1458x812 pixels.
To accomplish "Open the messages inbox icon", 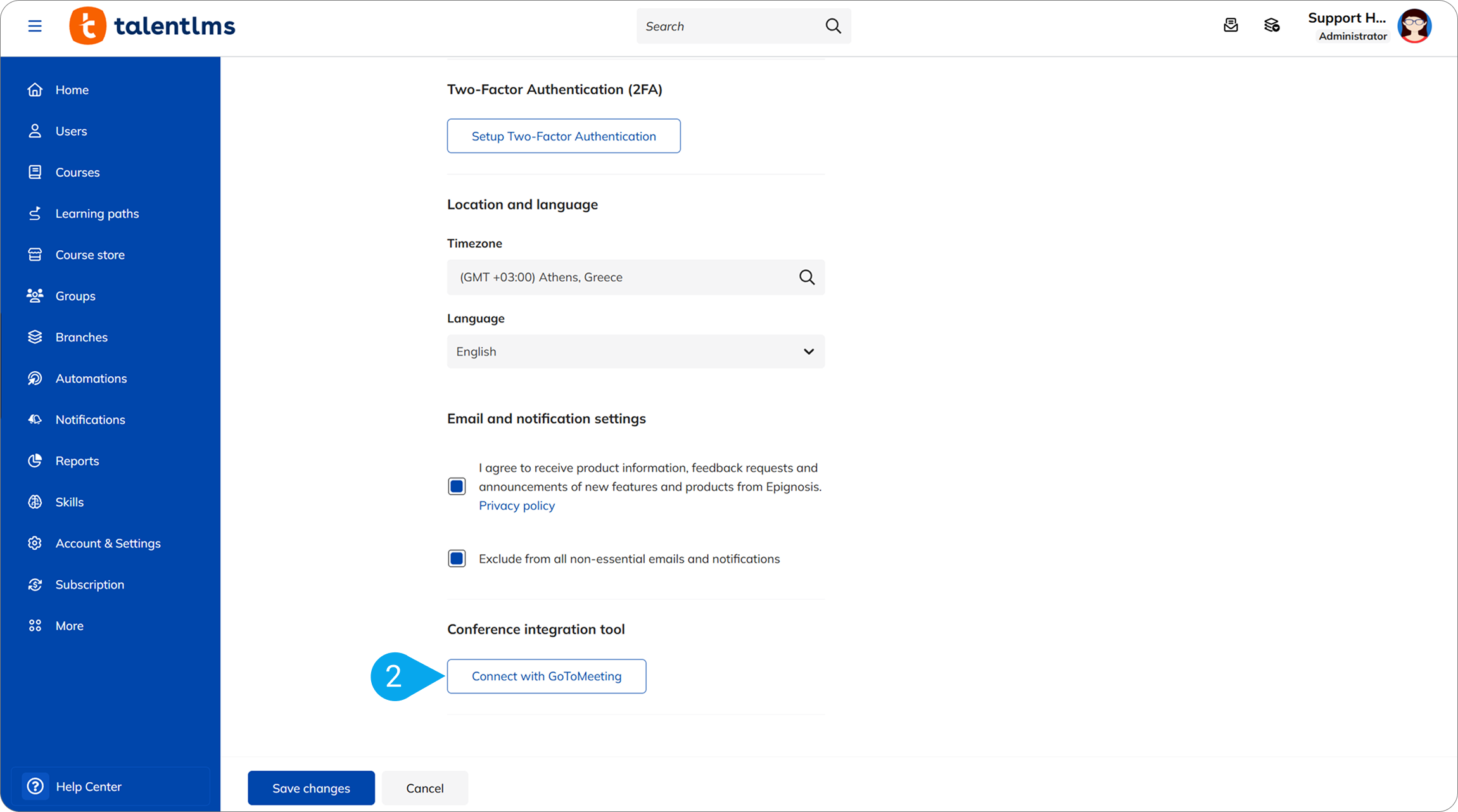I will tap(1231, 25).
